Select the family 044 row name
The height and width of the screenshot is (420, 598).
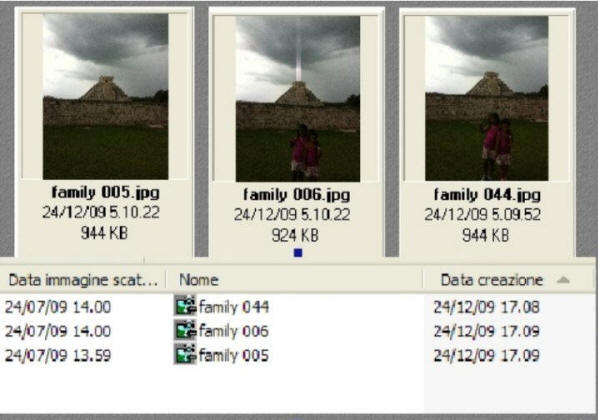pos(234,307)
